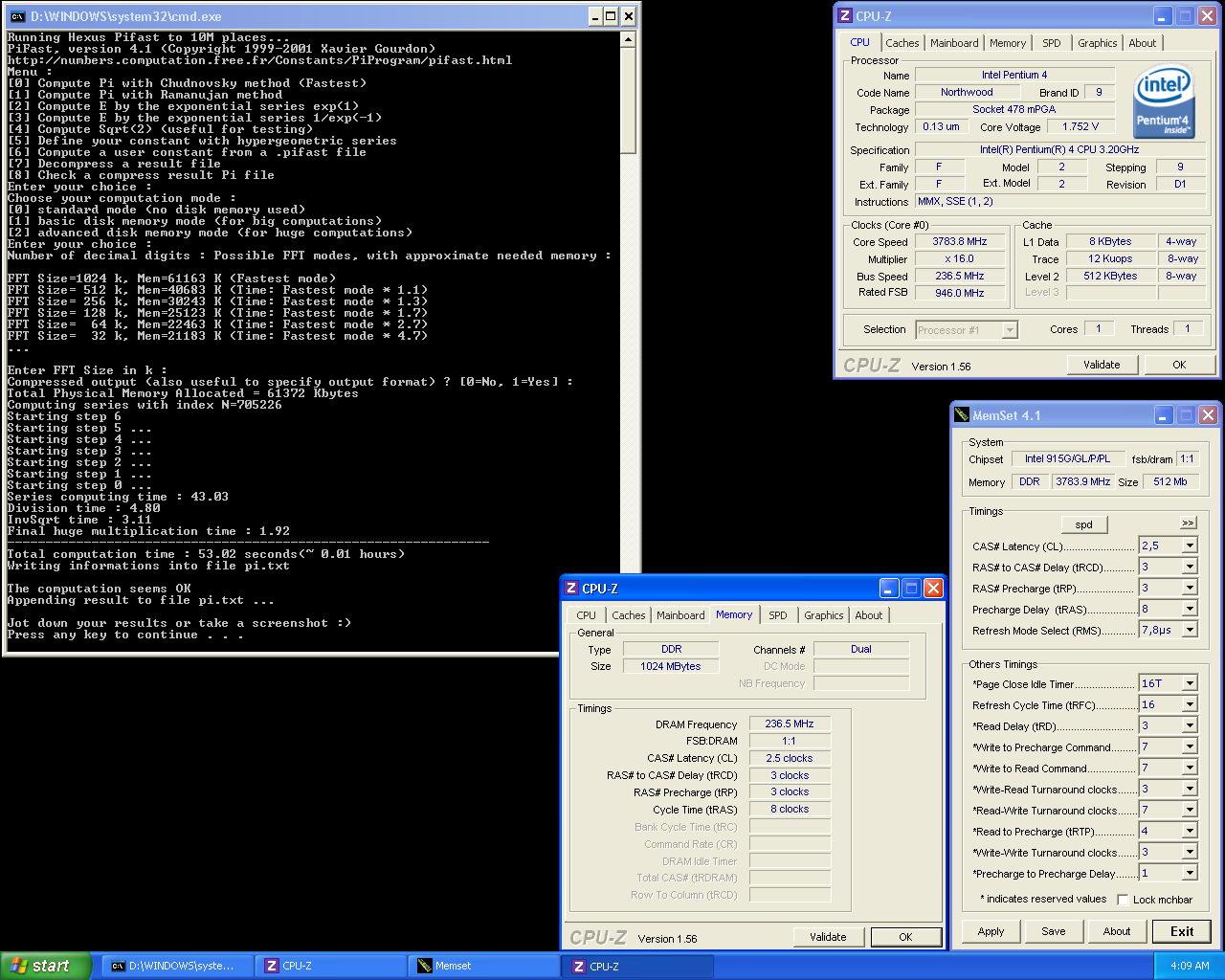This screenshot has width=1225, height=980.
Task: Open Write to Read Command dropdown
Action: (x=1190, y=768)
